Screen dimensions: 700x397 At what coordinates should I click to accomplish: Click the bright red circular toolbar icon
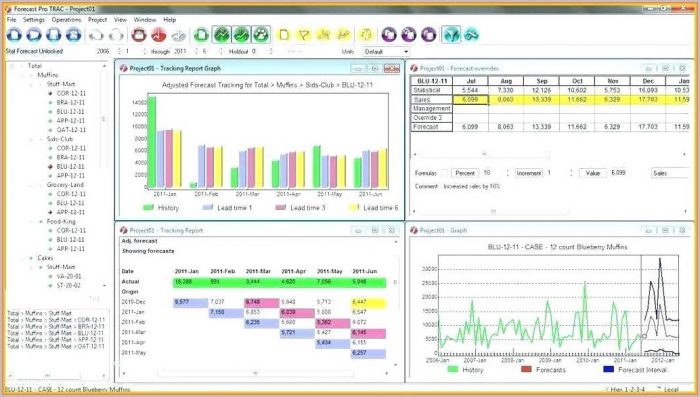tap(158, 34)
